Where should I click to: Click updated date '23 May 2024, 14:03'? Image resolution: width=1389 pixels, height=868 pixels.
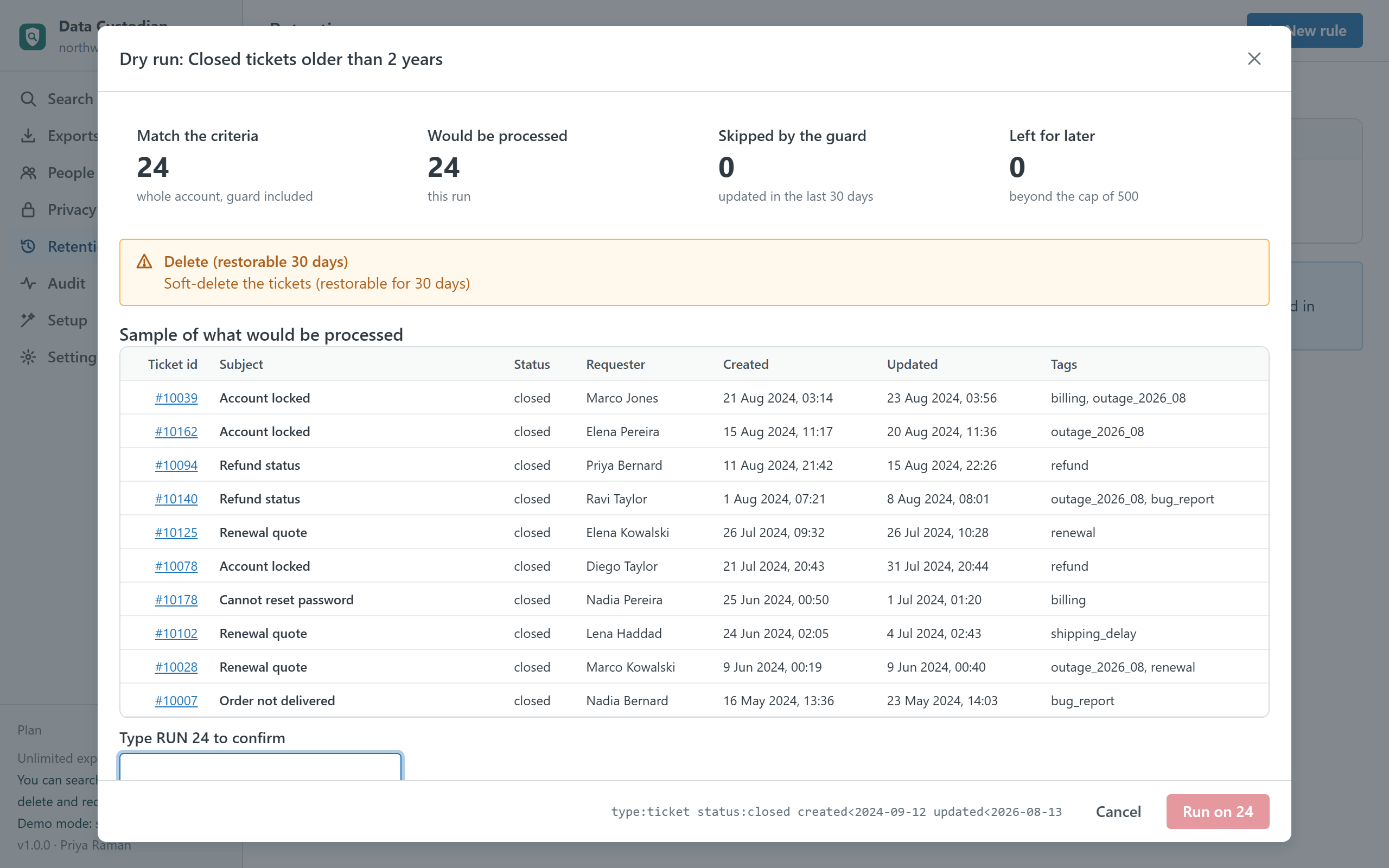pyautogui.click(x=942, y=700)
